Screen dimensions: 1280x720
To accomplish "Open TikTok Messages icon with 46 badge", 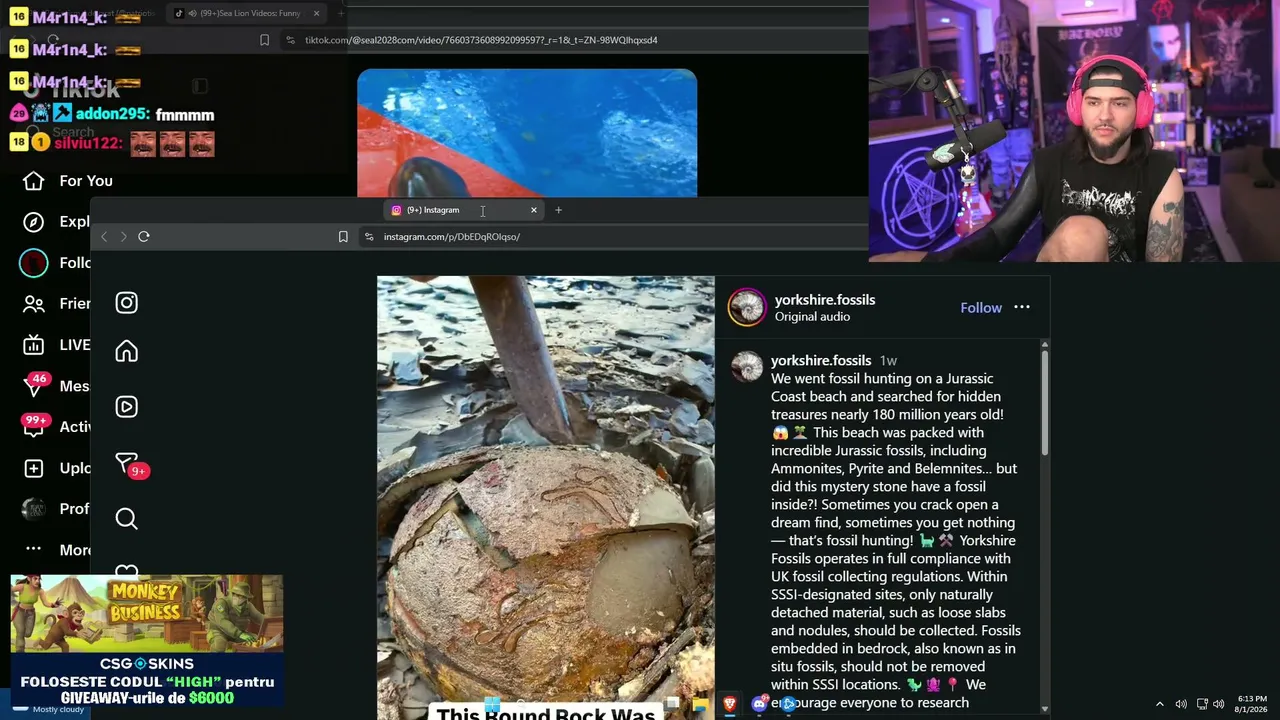I will coord(36,384).
